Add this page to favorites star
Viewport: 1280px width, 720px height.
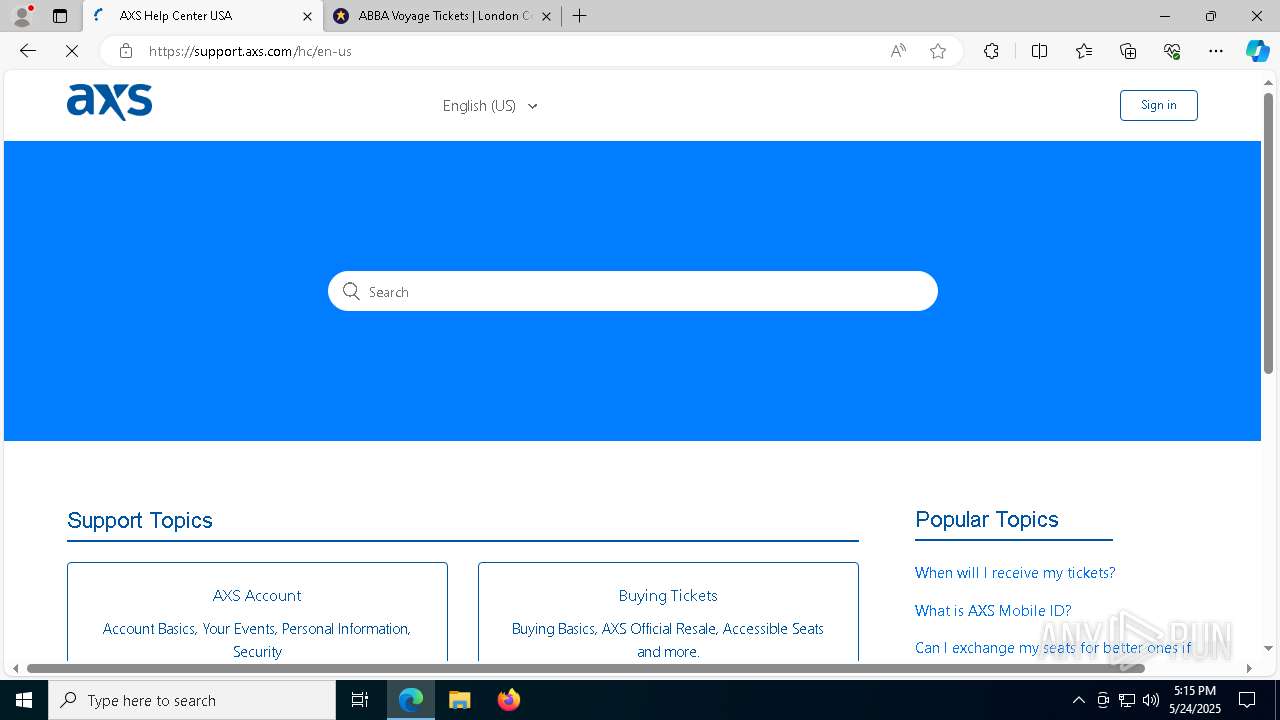[x=938, y=51]
